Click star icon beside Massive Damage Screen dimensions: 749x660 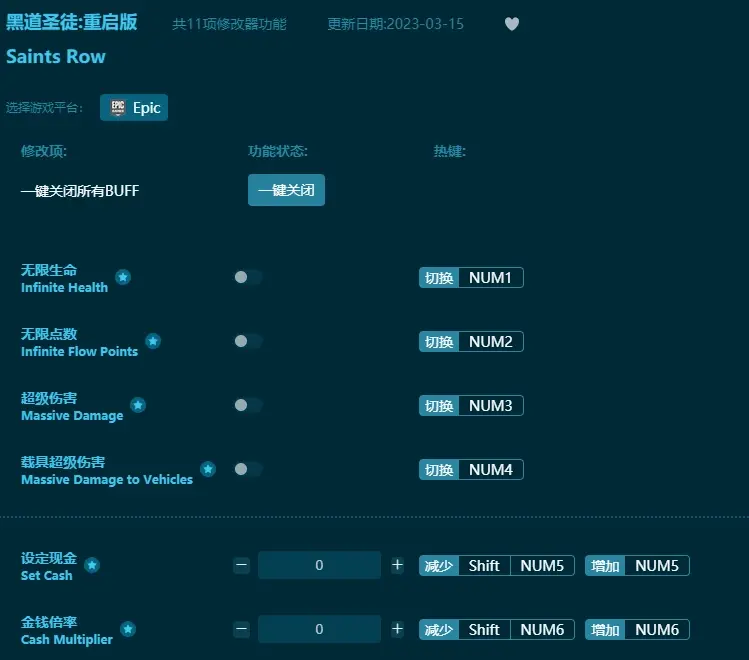click(138, 405)
